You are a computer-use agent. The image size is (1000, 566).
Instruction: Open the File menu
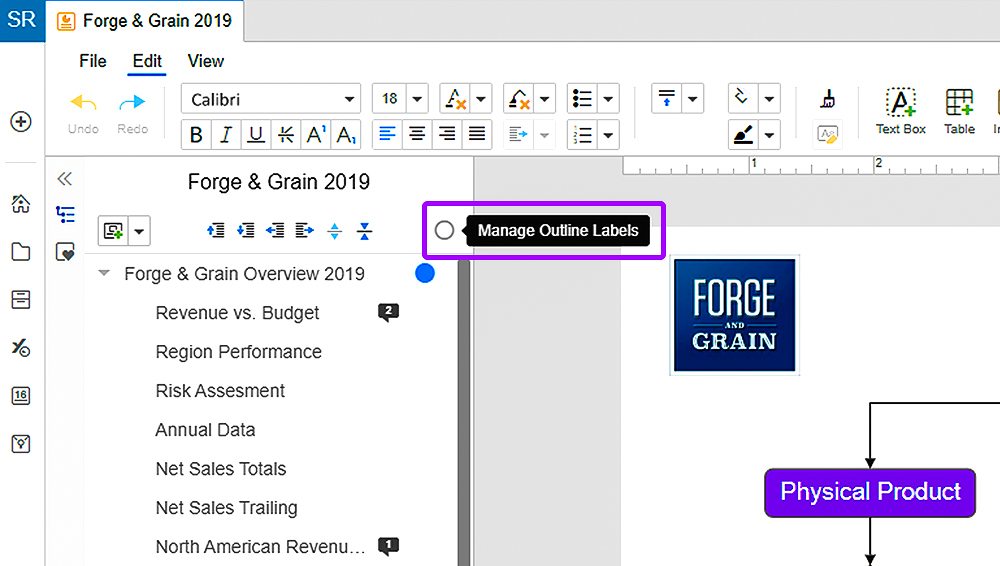pos(92,61)
